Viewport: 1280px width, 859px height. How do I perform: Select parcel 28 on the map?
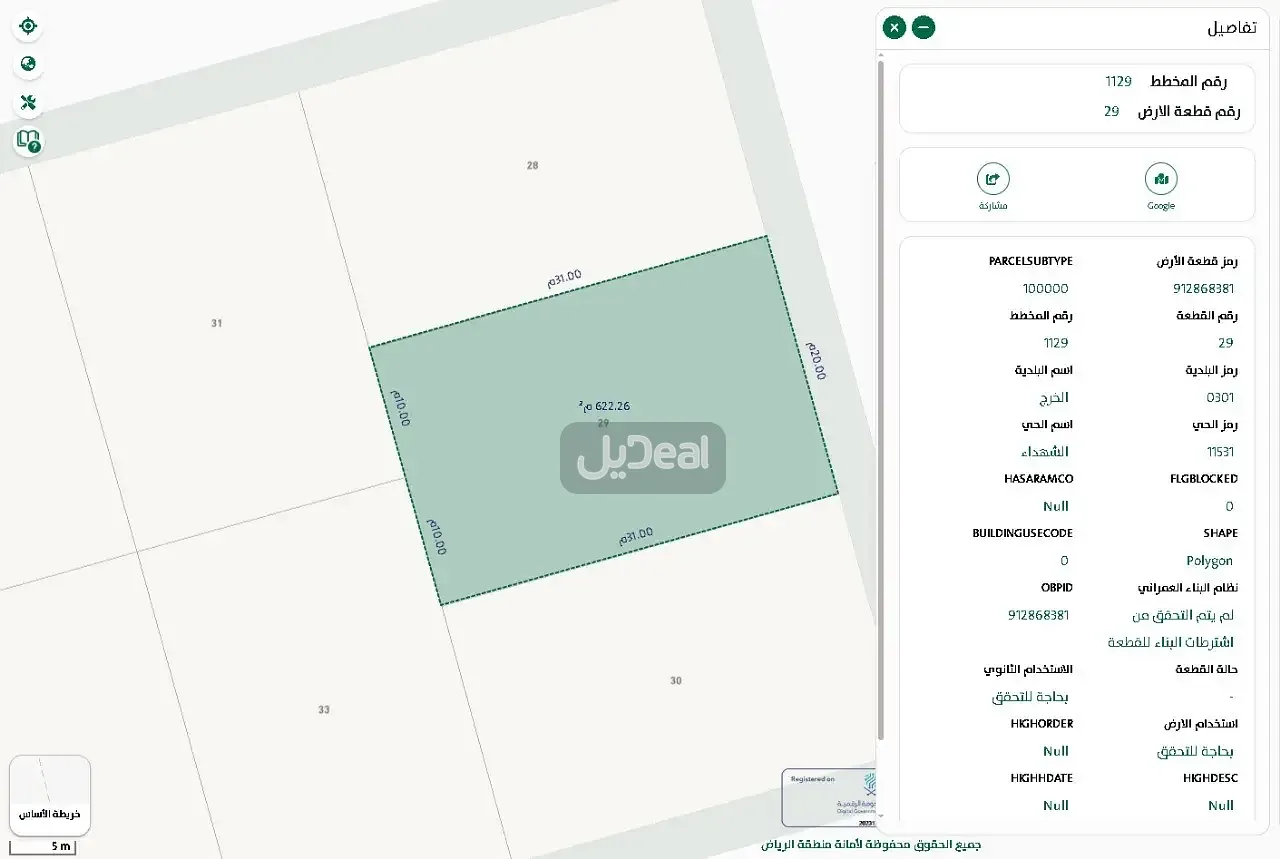pyautogui.click(x=532, y=165)
